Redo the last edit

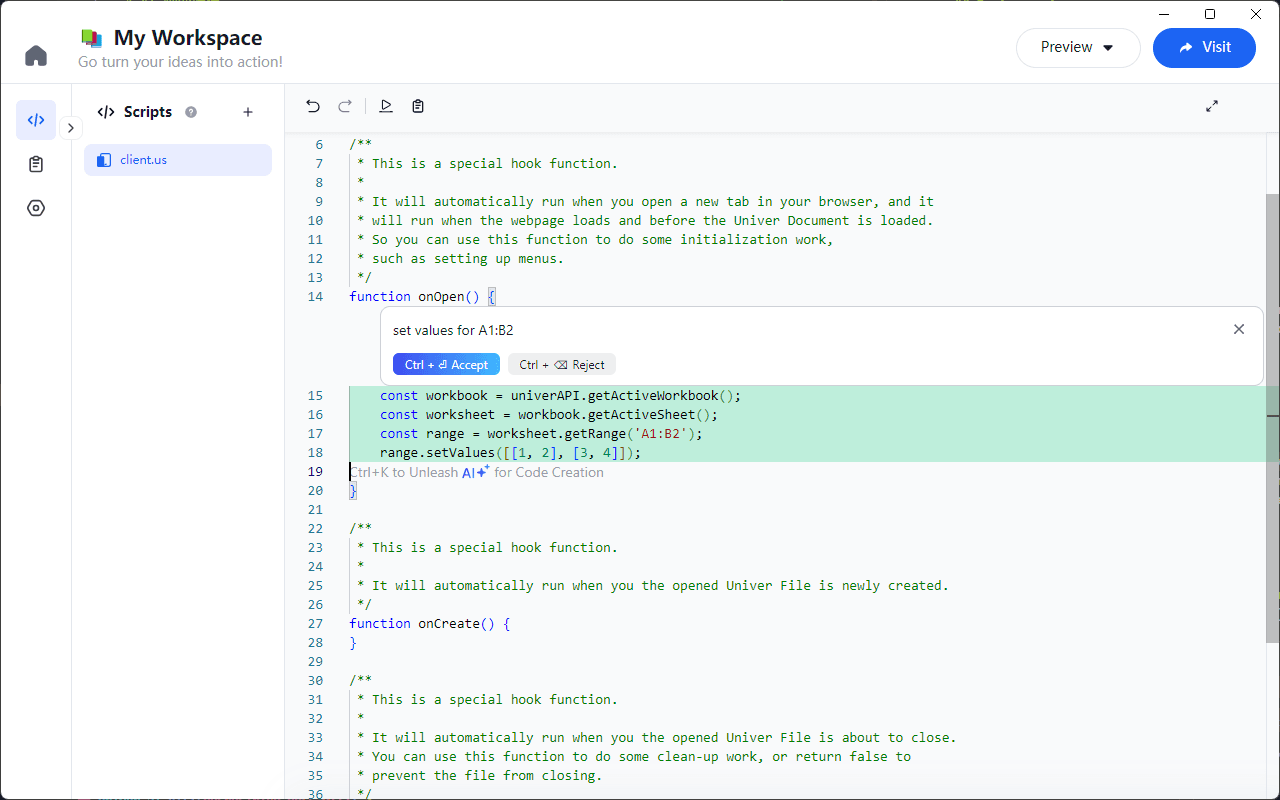[x=345, y=106]
